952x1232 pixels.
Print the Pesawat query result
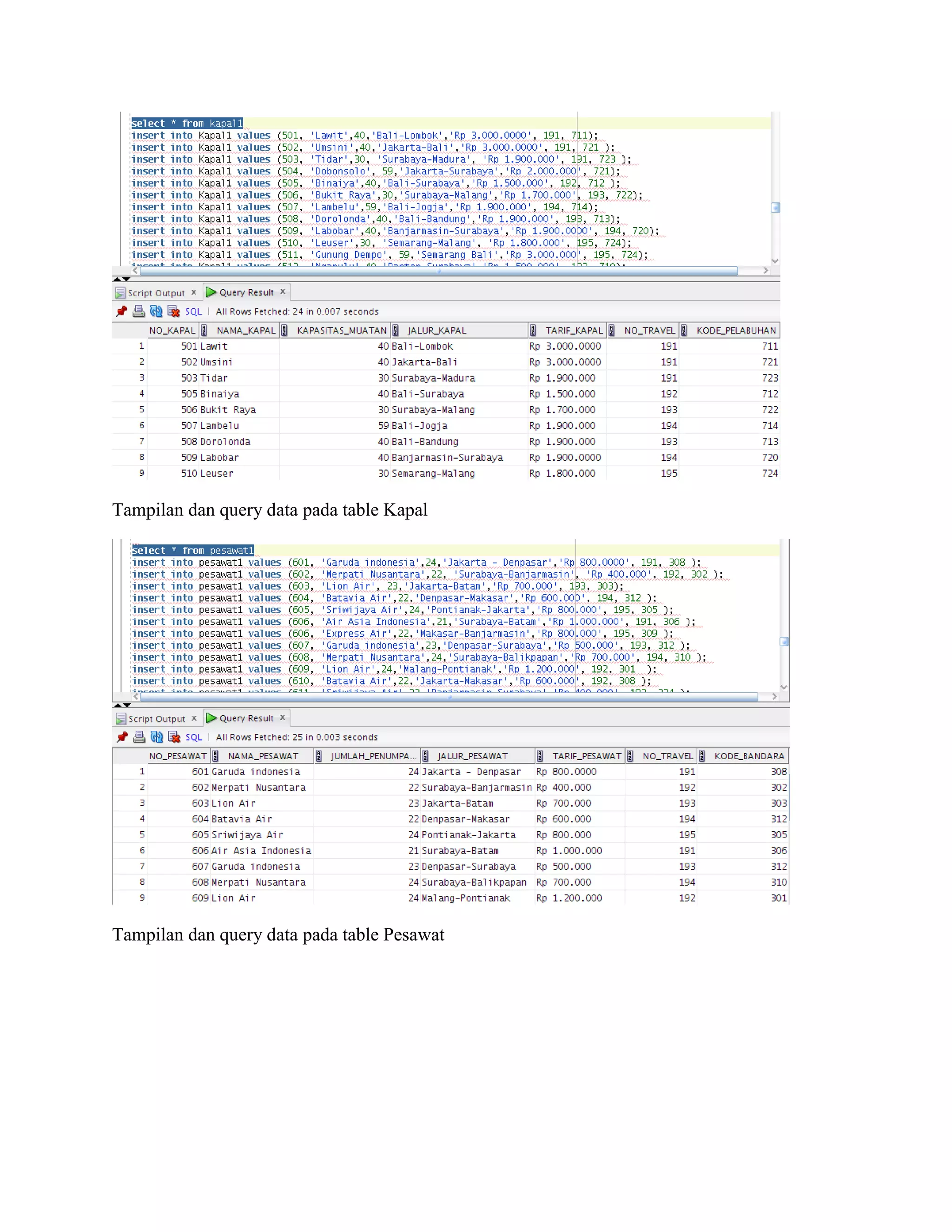(x=139, y=737)
